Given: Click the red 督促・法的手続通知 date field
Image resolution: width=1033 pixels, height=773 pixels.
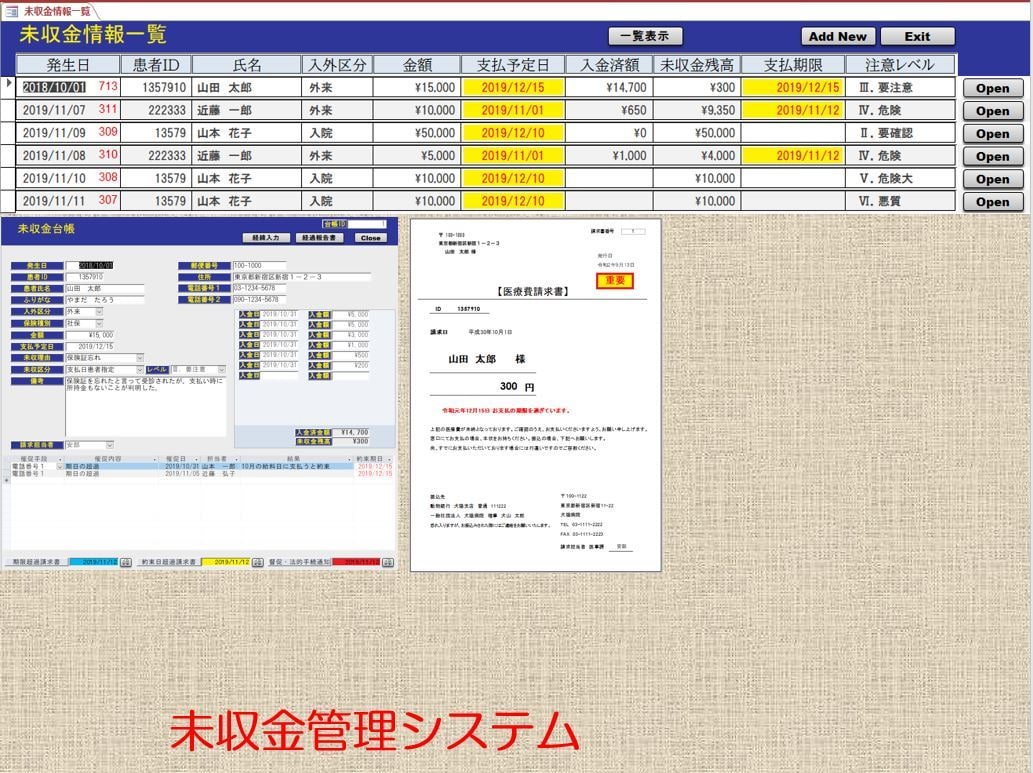Looking at the screenshot, I should [x=356, y=562].
